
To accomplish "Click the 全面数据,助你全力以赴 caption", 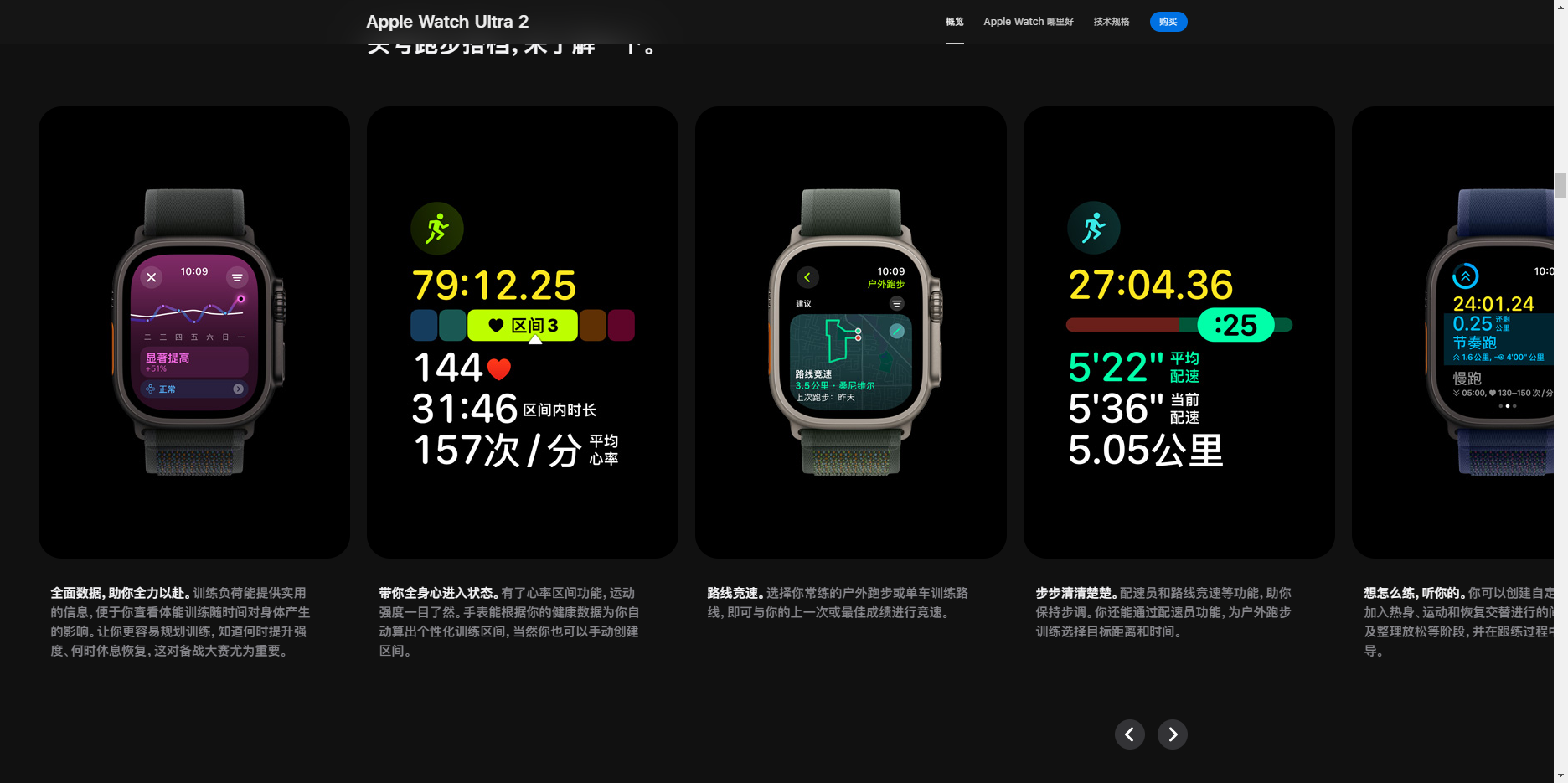I will pos(121,593).
